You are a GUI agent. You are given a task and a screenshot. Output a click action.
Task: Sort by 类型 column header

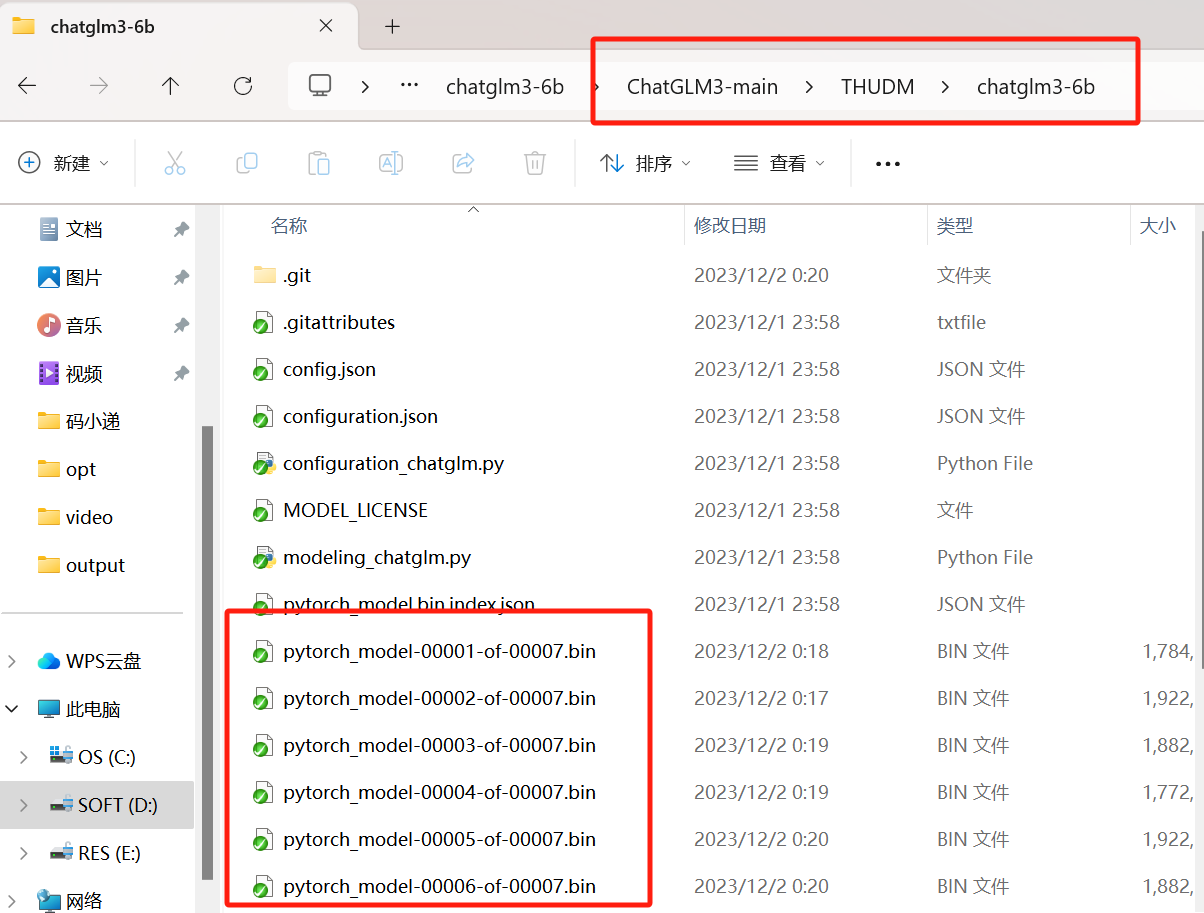[x=955, y=226]
